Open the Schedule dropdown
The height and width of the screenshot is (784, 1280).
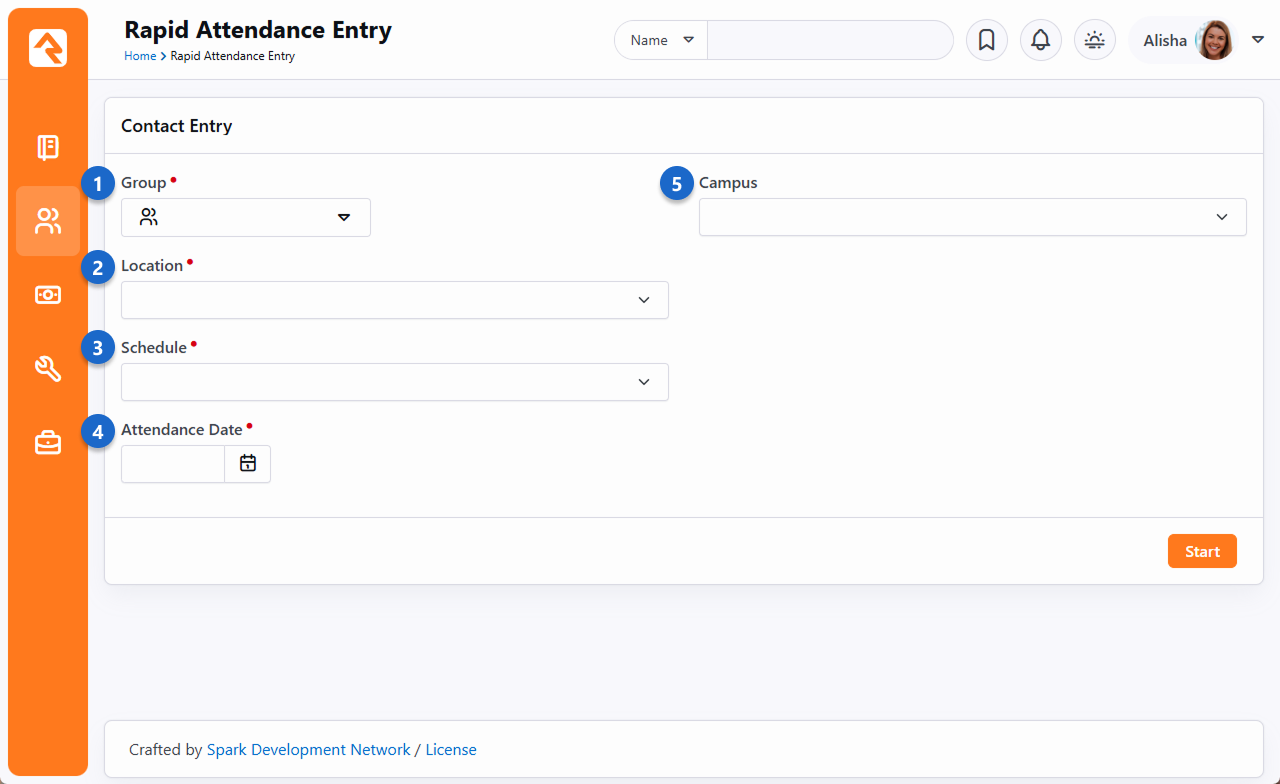394,382
